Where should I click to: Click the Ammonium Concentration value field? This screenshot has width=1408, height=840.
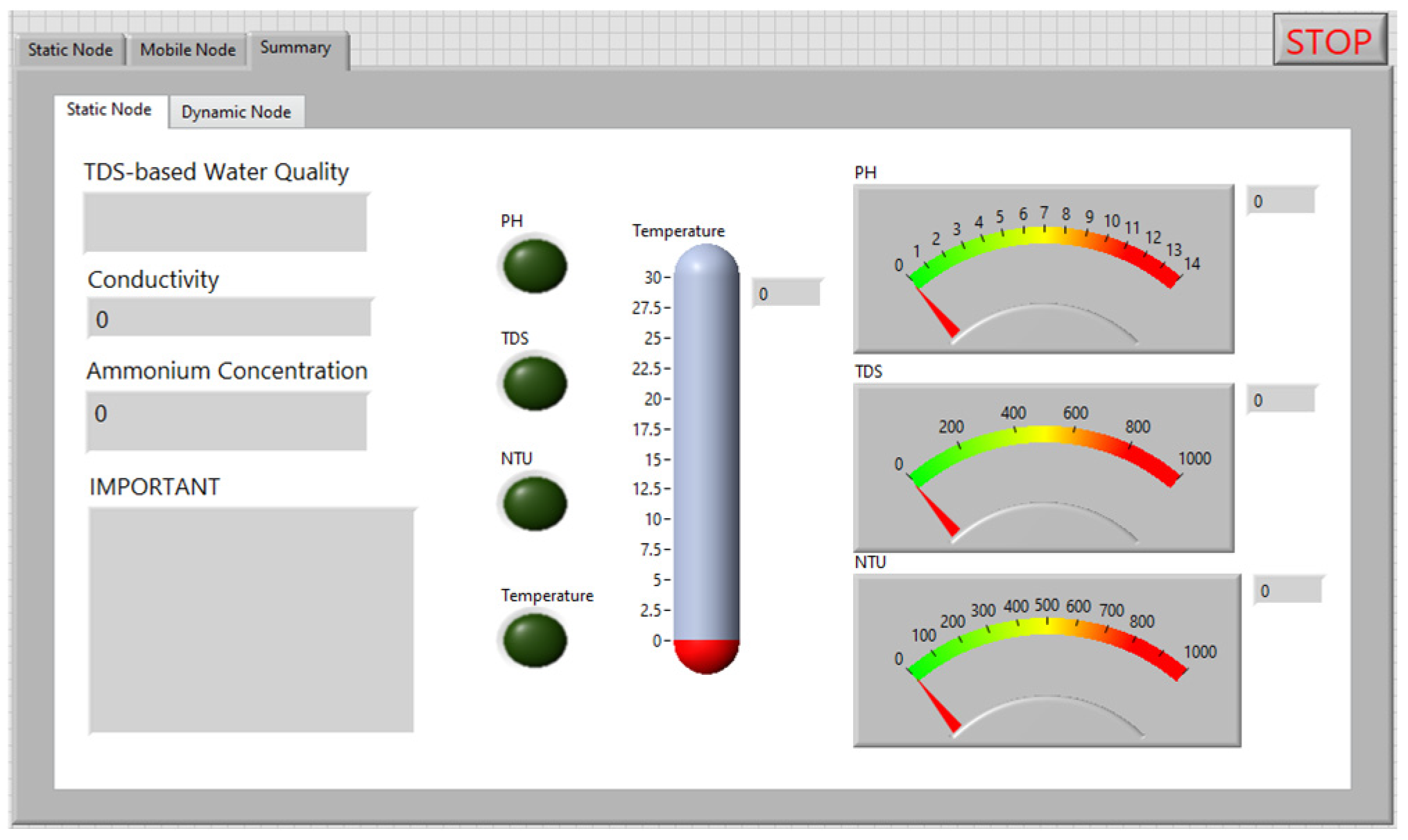coord(227,421)
